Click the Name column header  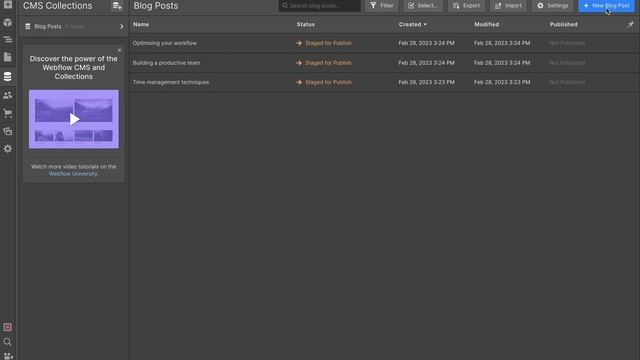click(x=141, y=24)
